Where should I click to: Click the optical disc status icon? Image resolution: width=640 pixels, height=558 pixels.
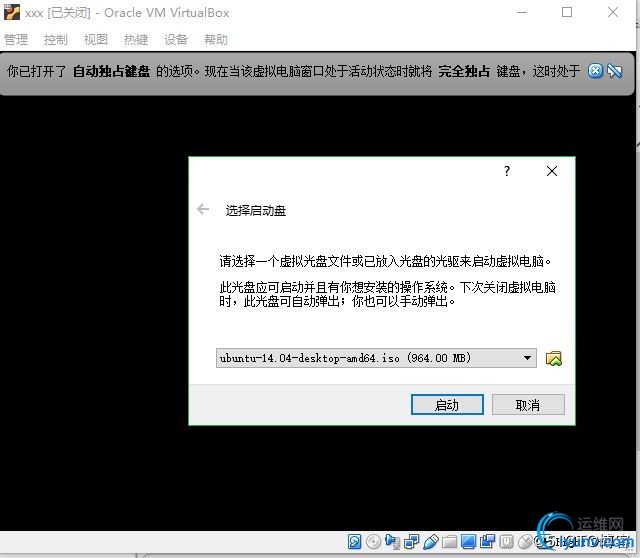[x=373, y=542]
